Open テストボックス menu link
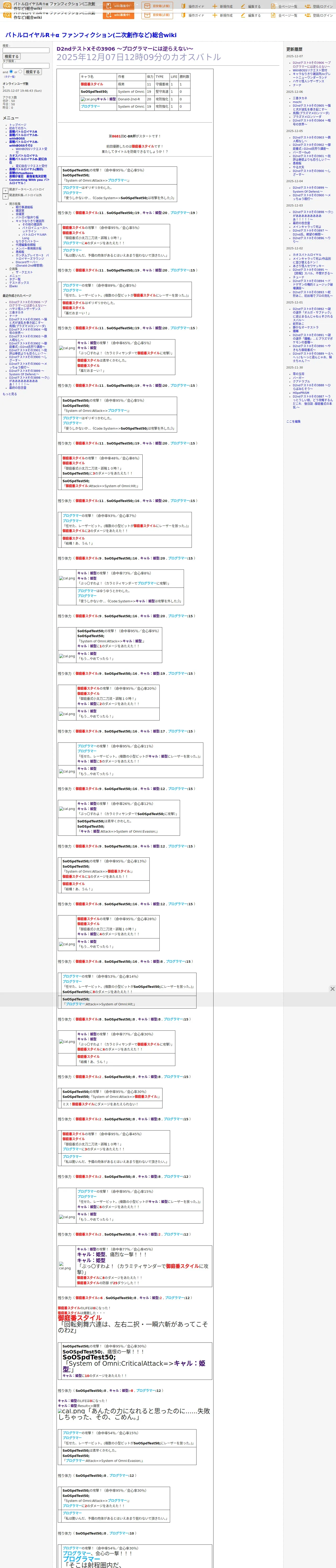336x1568 pixels. tap(19, 283)
